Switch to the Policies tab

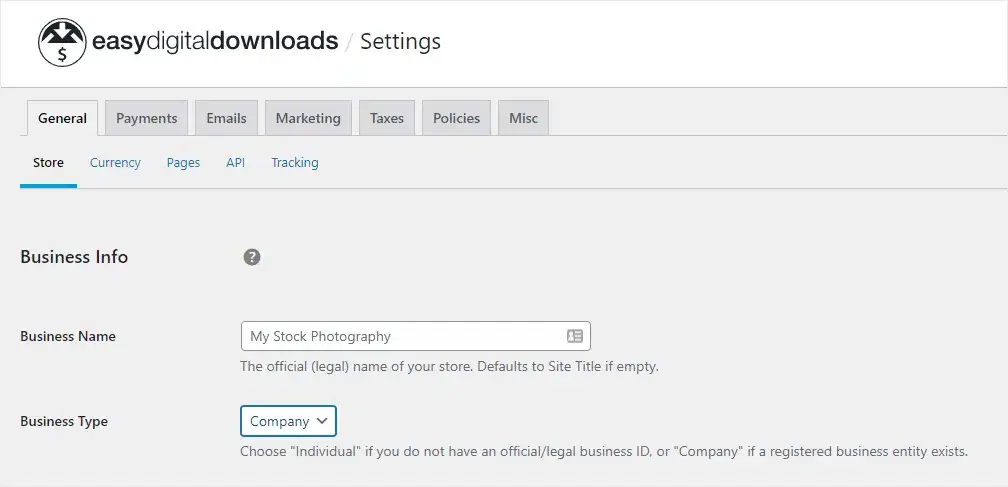click(456, 118)
